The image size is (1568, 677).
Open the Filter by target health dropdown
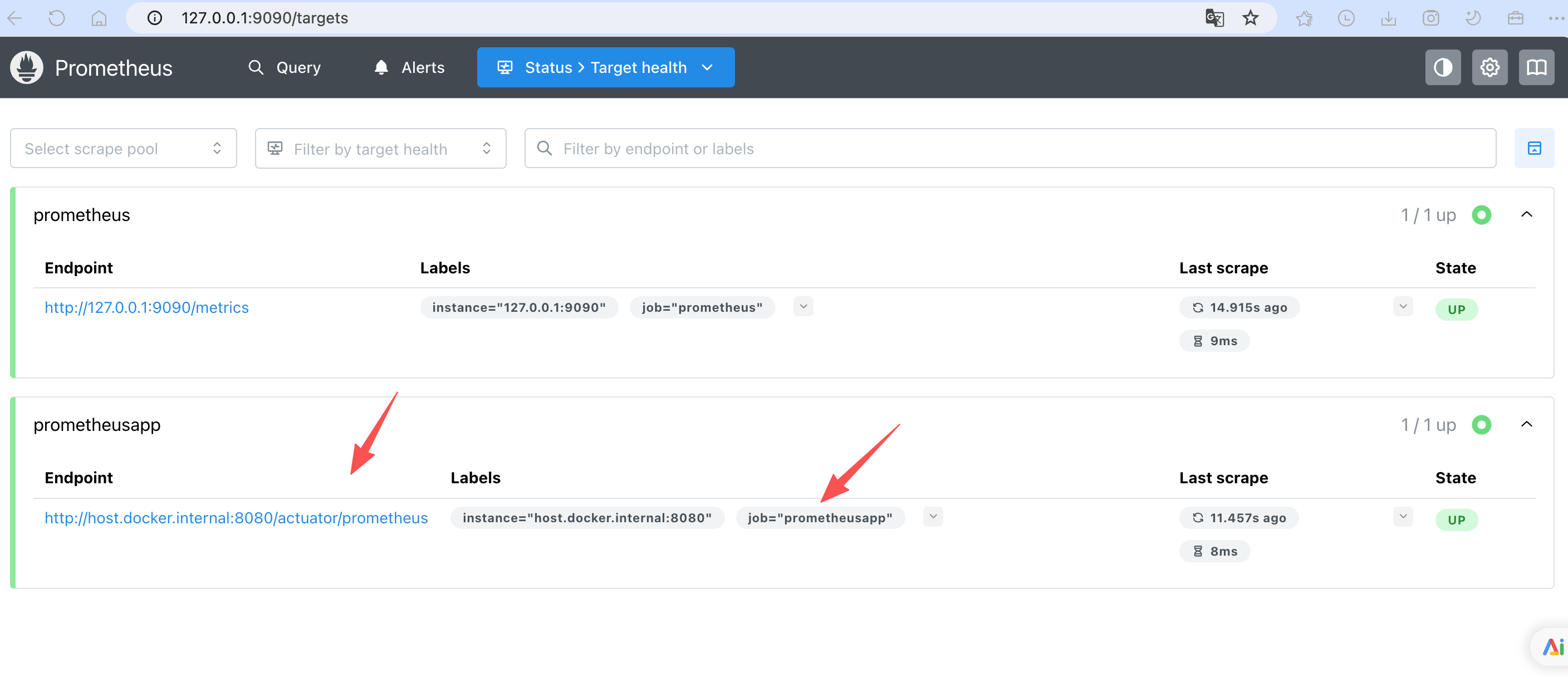point(380,149)
